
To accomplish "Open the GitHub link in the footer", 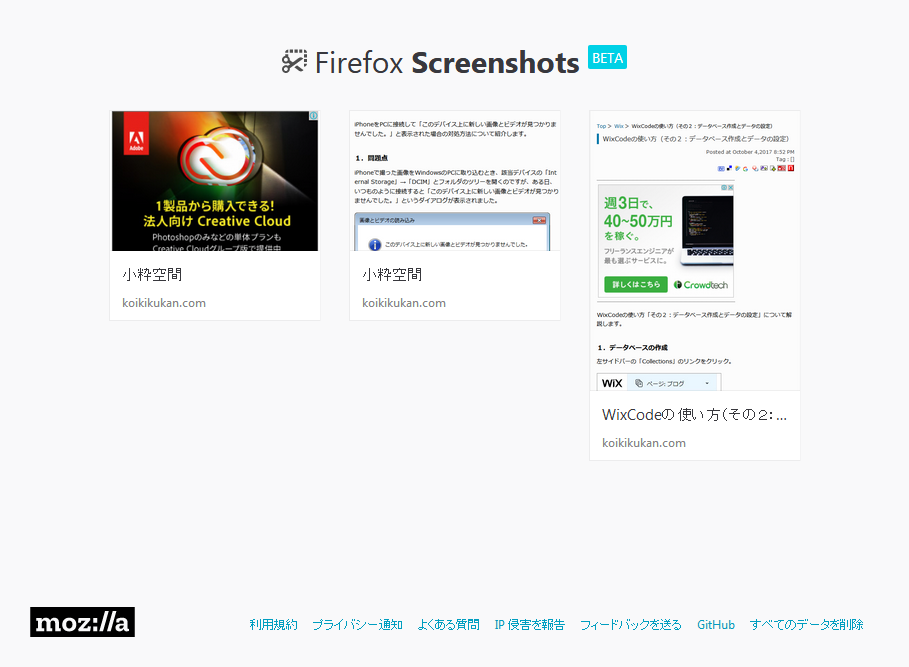I will pyautogui.click(x=716, y=625).
